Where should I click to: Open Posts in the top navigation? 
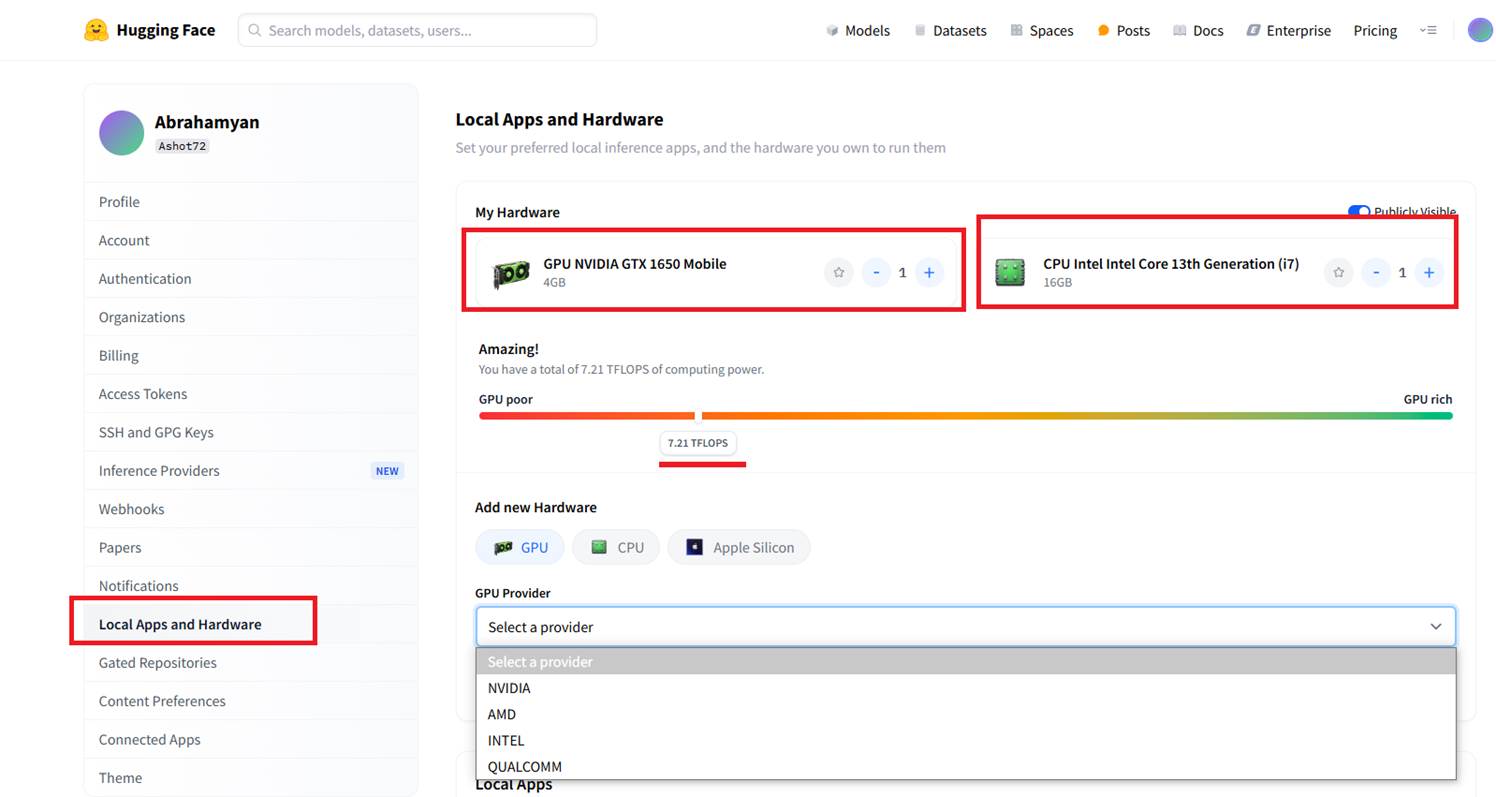click(x=1124, y=30)
